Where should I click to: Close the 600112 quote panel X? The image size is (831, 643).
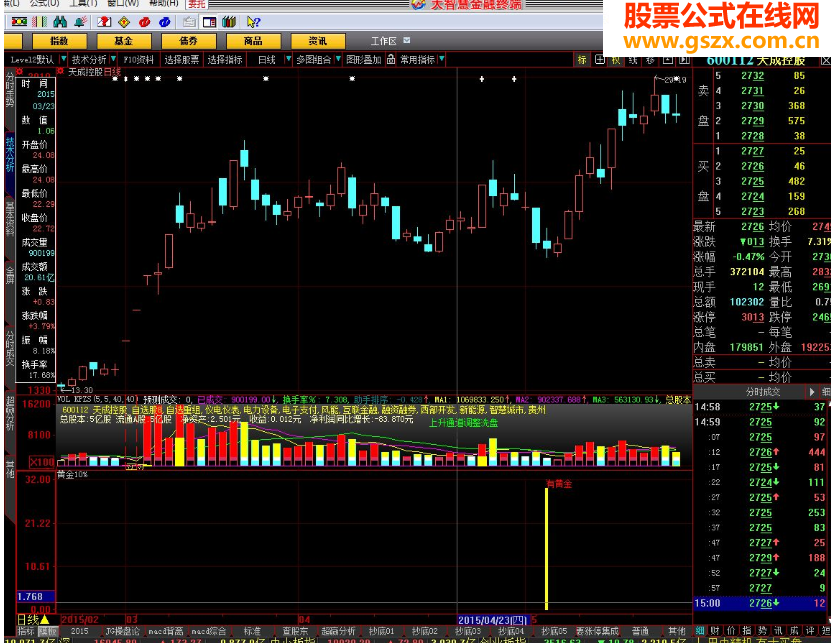pos(825,60)
